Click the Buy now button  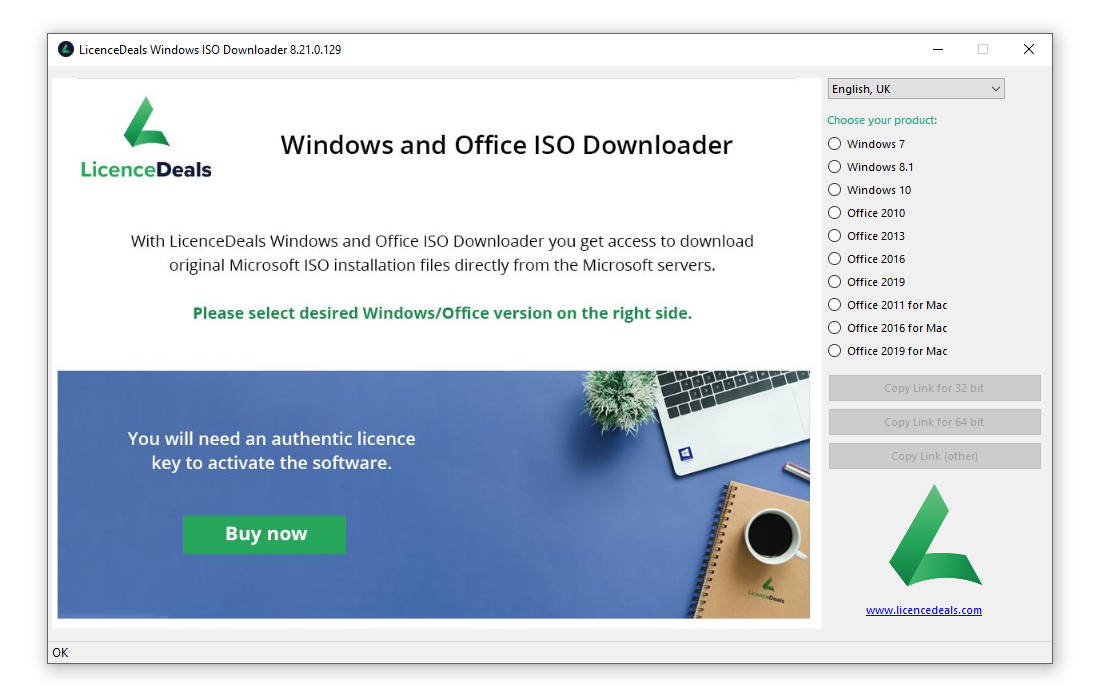pyautogui.click(x=264, y=534)
